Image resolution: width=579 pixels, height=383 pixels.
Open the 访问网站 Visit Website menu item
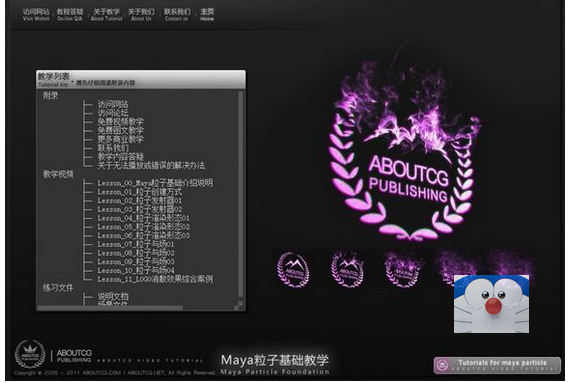tap(36, 14)
